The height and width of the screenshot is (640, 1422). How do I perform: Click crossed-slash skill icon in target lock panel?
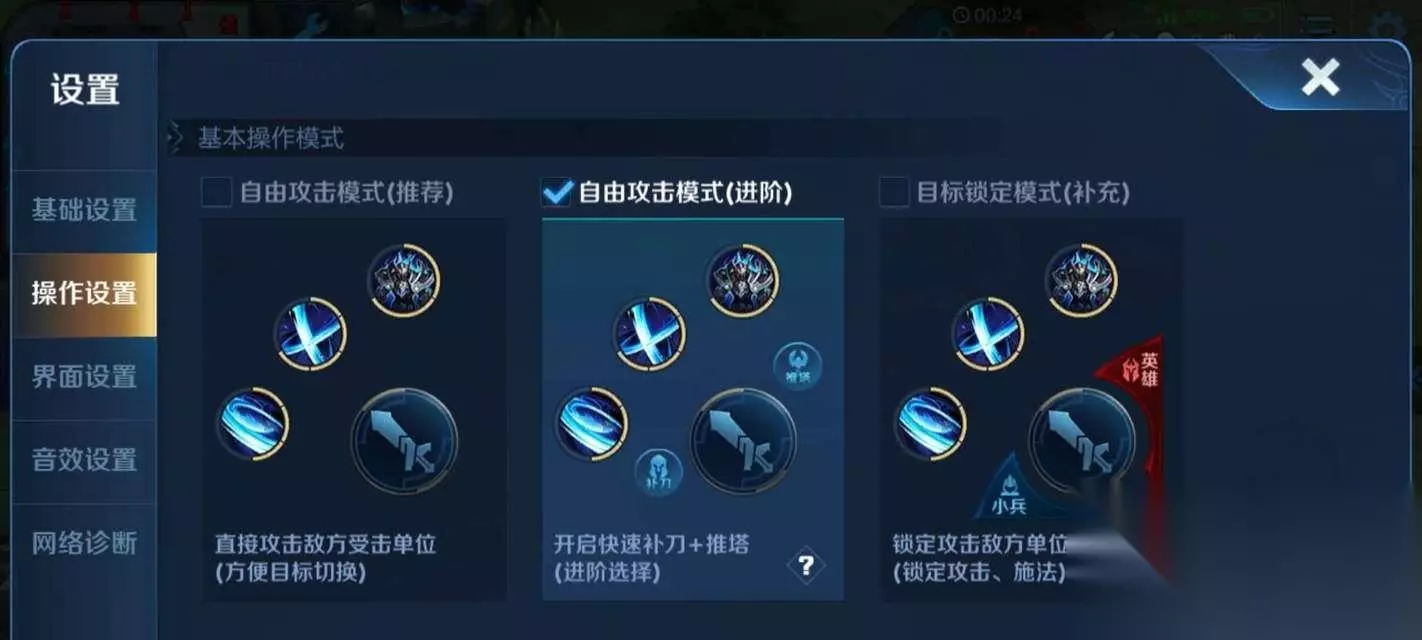pyautogui.click(x=987, y=333)
